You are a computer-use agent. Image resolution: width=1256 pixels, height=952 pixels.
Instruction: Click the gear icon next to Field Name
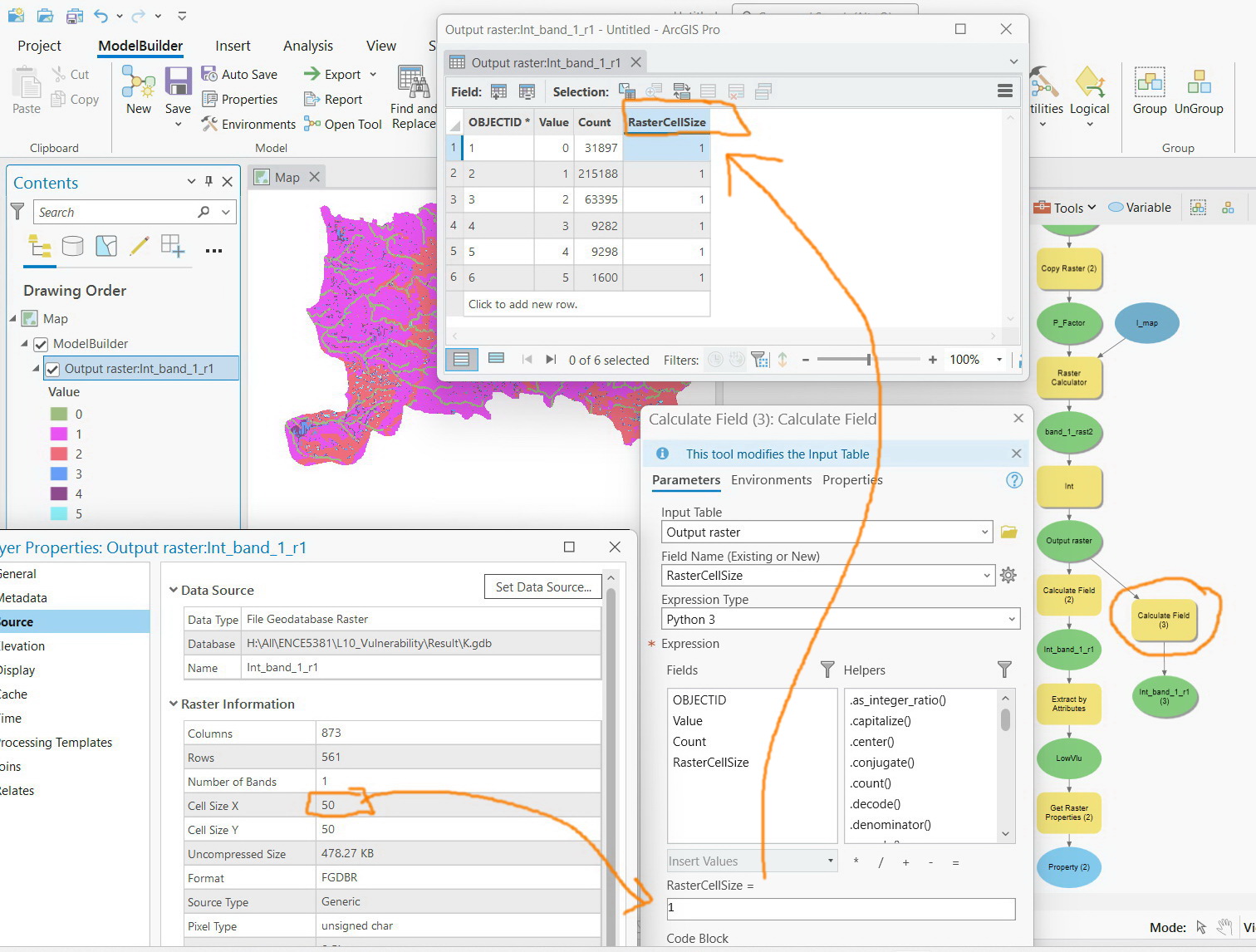pyautogui.click(x=1008, y=575)
